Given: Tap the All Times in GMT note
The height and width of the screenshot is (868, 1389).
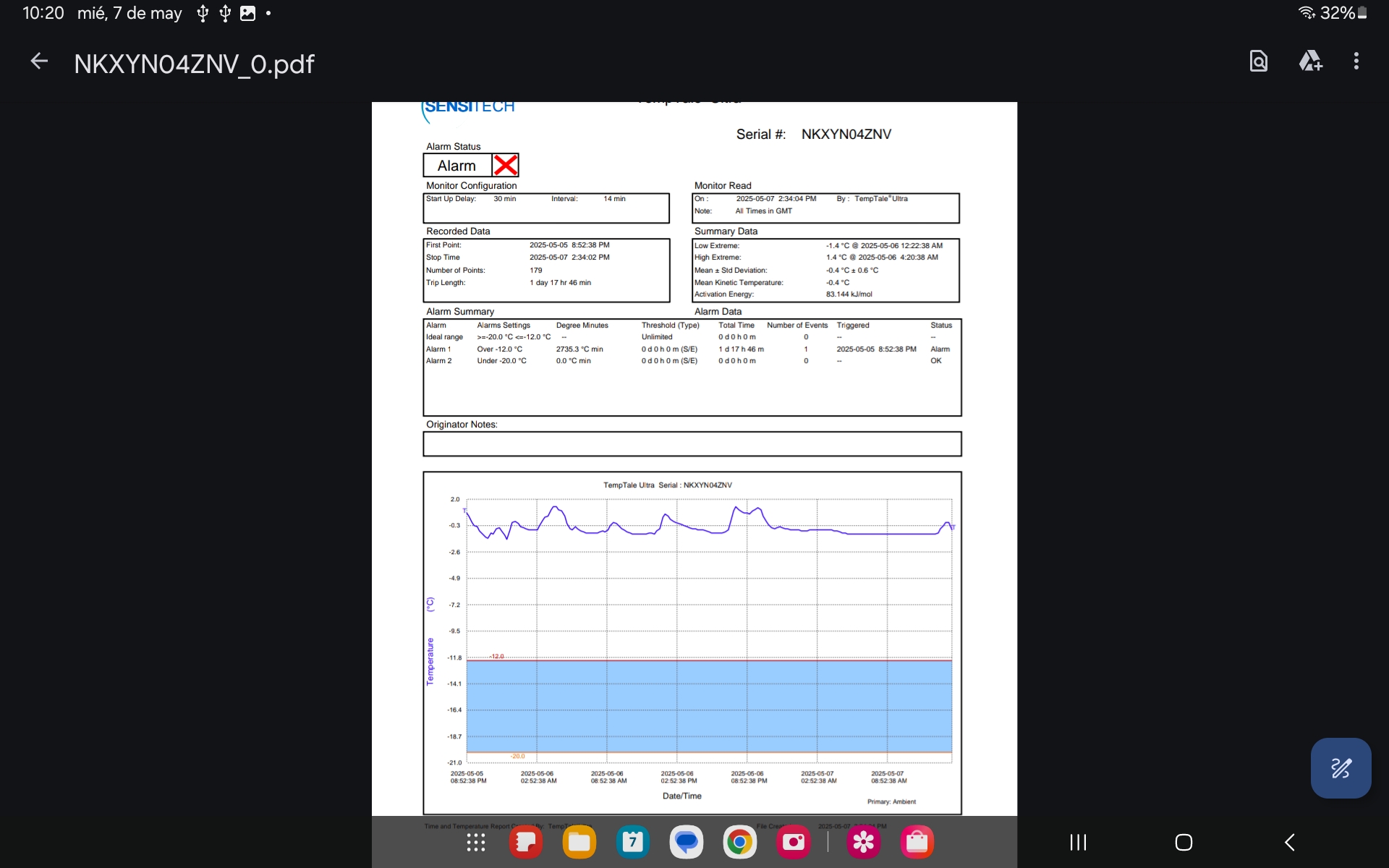Looking at the screenshot, I should coord(763,211).
